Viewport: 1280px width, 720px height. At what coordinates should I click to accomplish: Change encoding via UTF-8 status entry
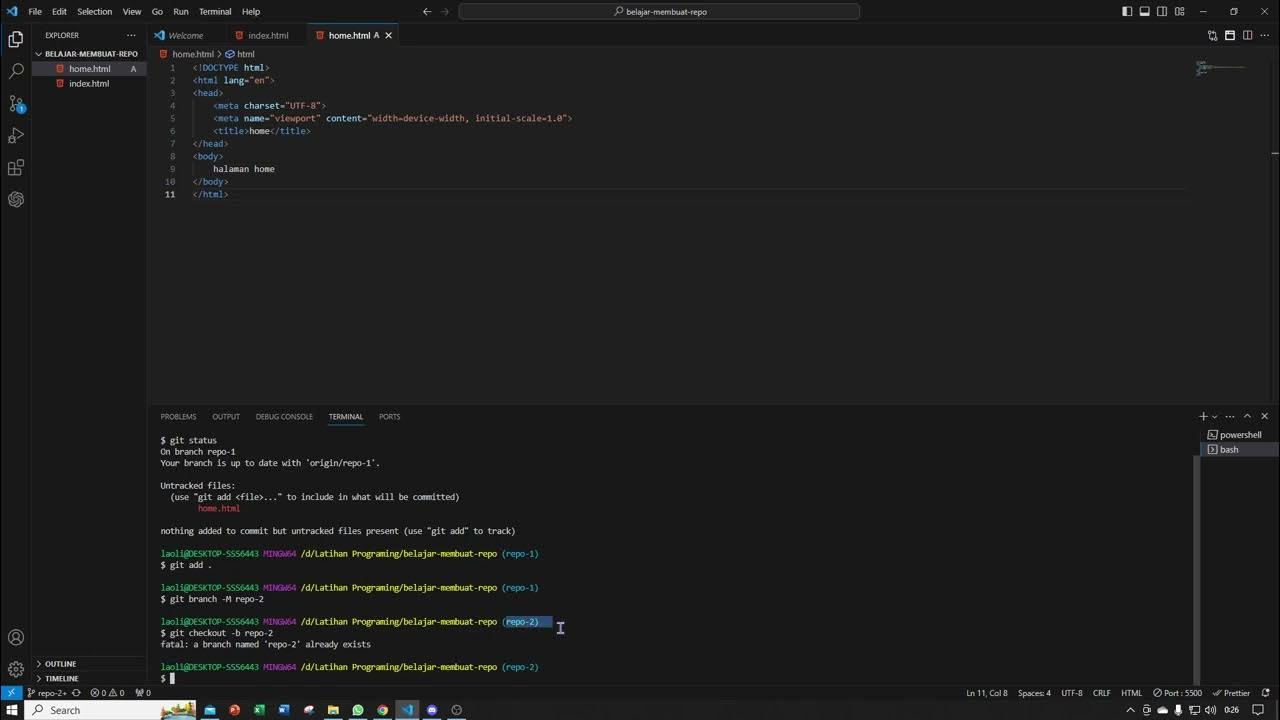[1072, 693]
